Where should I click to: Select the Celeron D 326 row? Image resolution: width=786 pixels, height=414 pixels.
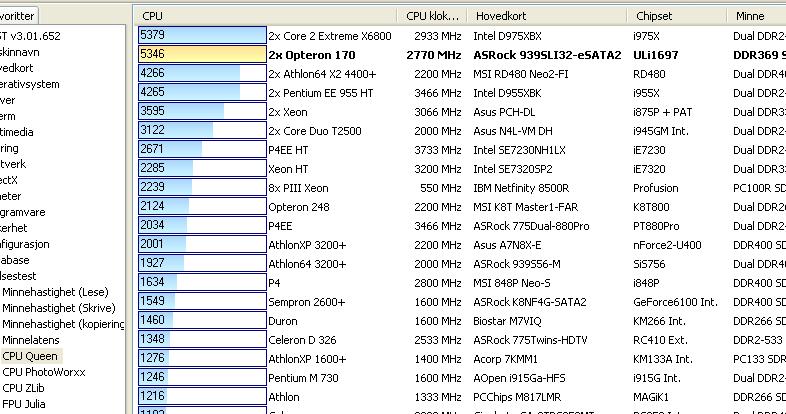302,340
